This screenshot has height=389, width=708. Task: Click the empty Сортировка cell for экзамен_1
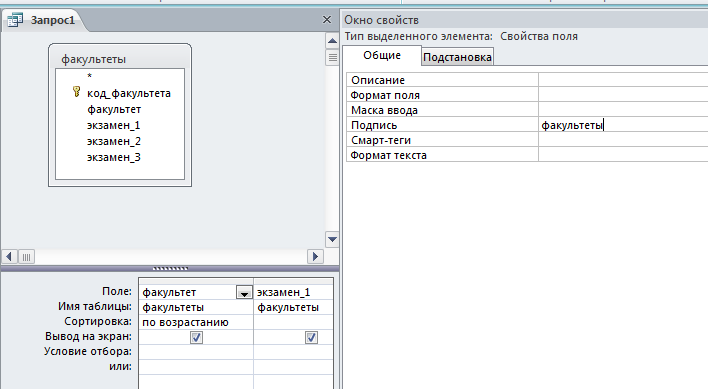[293, 322]
